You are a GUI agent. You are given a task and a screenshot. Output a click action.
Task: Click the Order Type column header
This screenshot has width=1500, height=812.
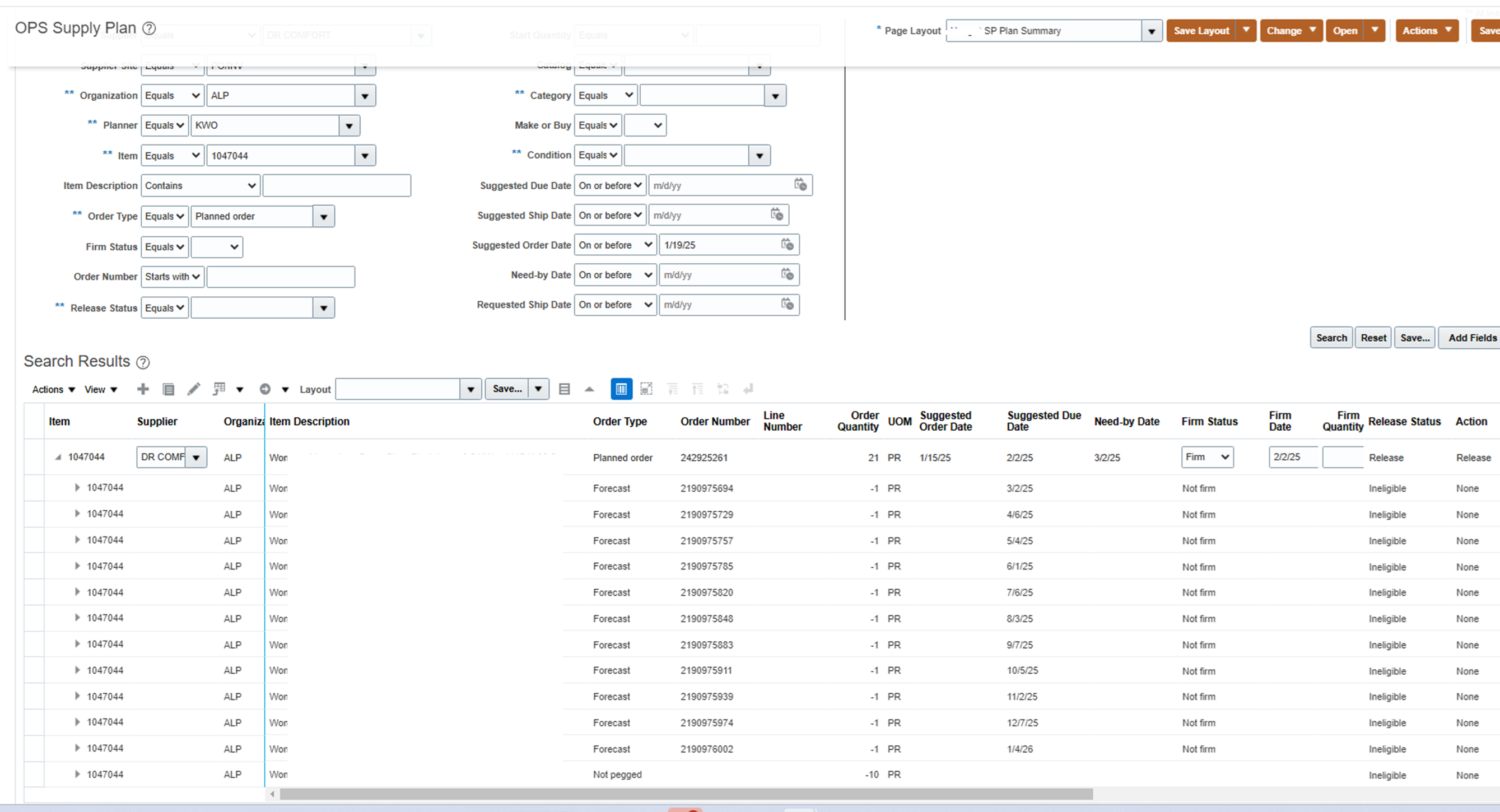(619, 422)
